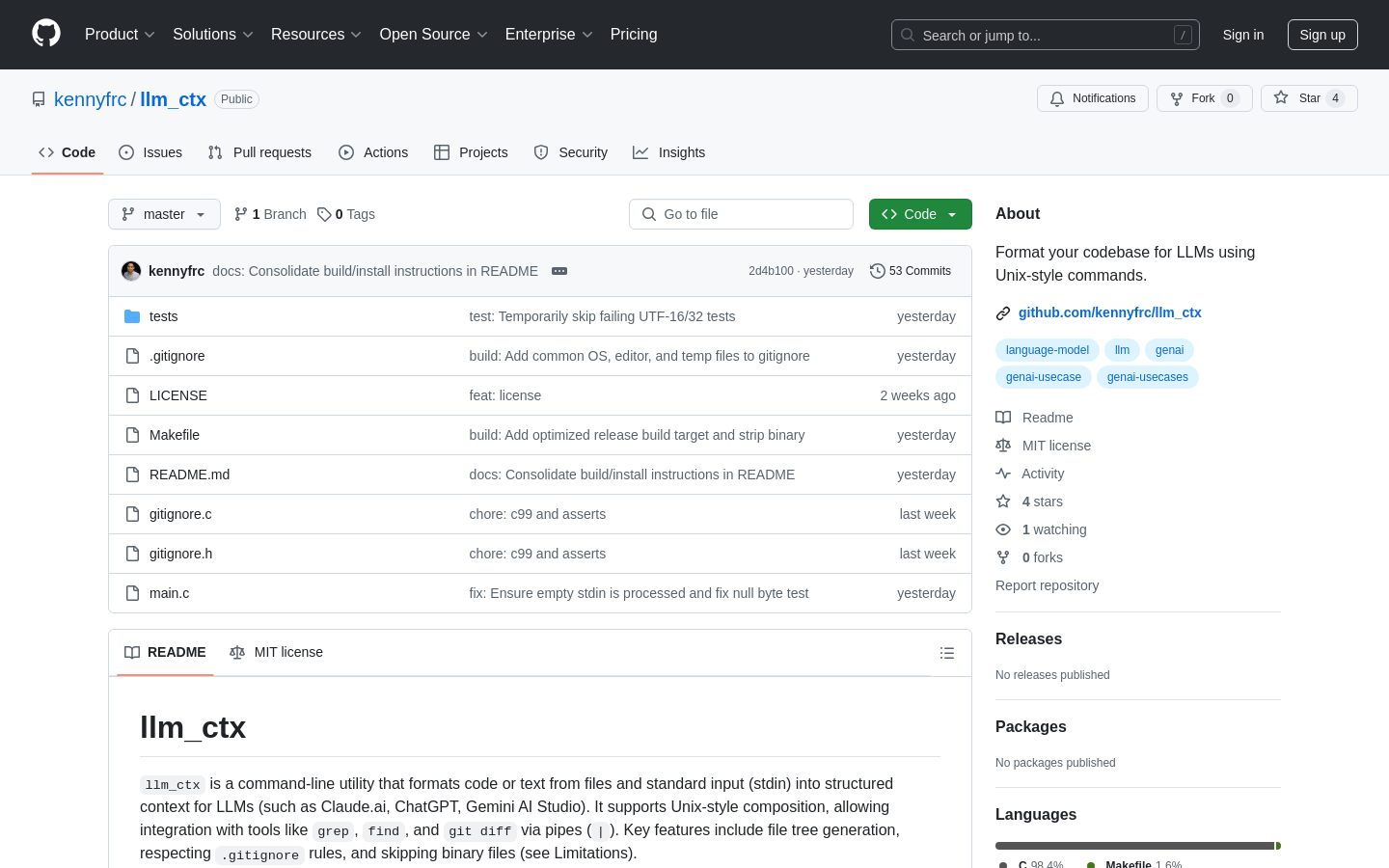
Task: Open the Makefile file
Action: click(175, 435)
